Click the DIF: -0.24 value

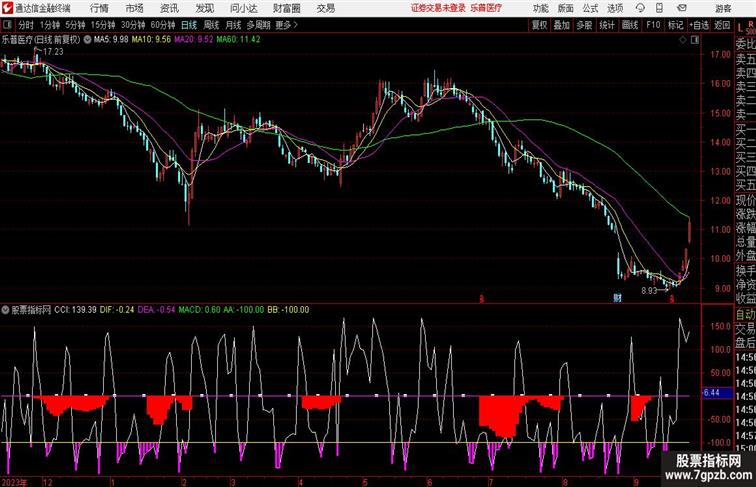point(117,310)
